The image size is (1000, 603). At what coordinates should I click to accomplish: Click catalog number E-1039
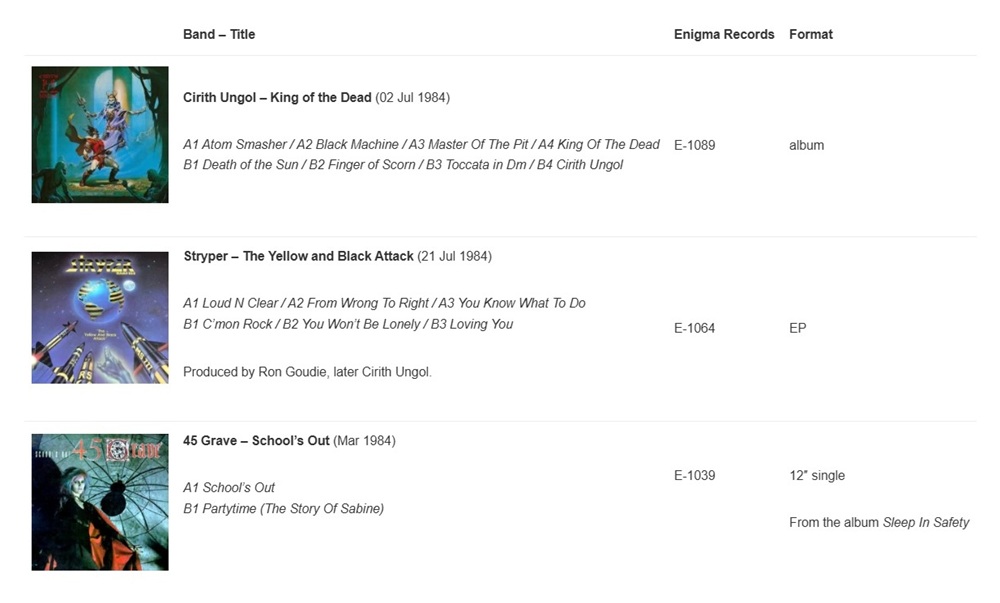coord(695,476)
